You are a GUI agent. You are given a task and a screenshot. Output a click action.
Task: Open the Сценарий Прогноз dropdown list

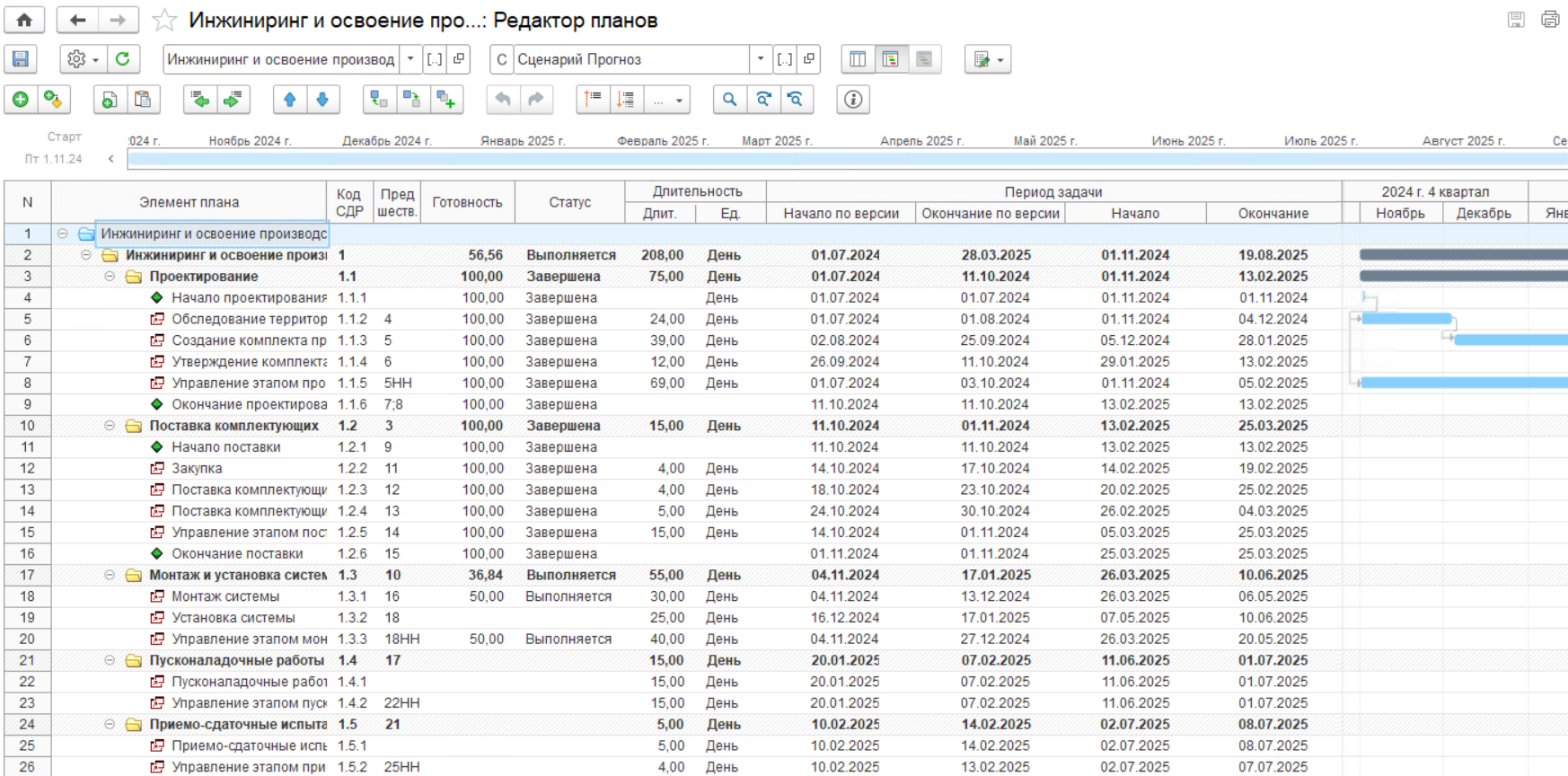[x=760, y=59]
